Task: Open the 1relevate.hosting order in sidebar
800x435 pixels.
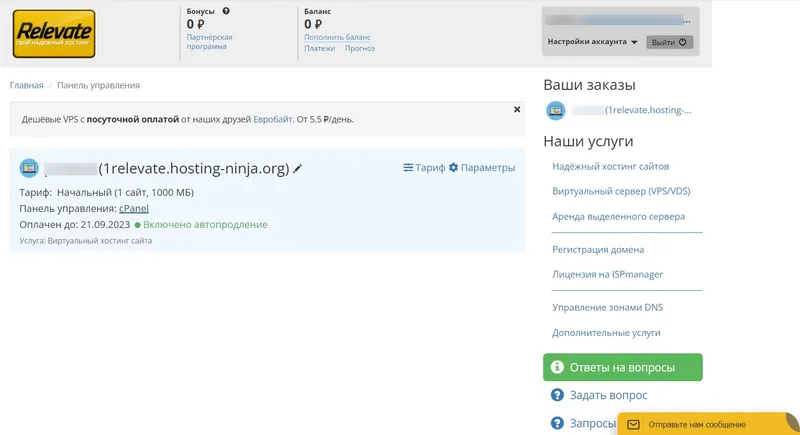Action: 632,110
